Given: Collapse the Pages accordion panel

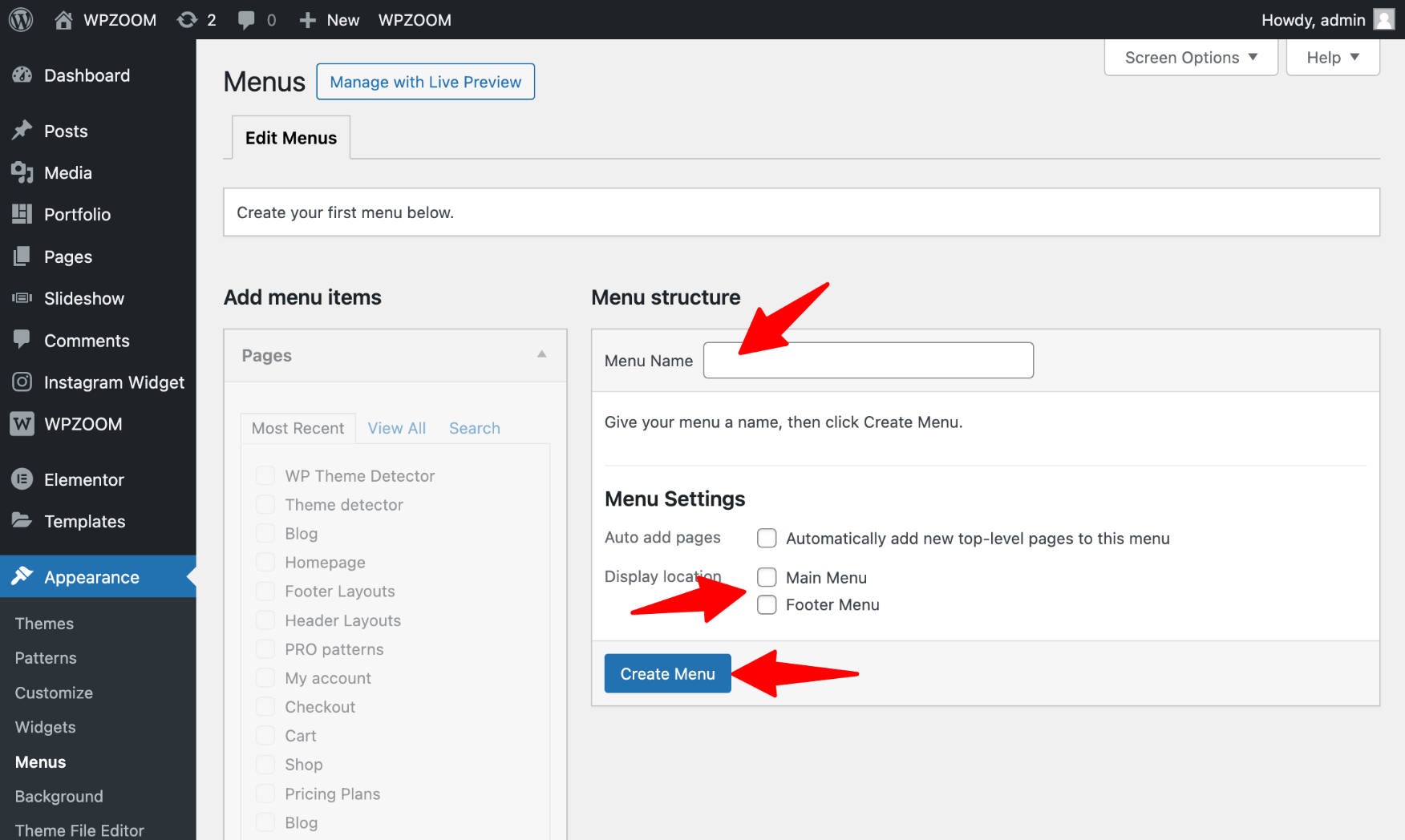Looking at the screenshot, I should tap(542, 354).
